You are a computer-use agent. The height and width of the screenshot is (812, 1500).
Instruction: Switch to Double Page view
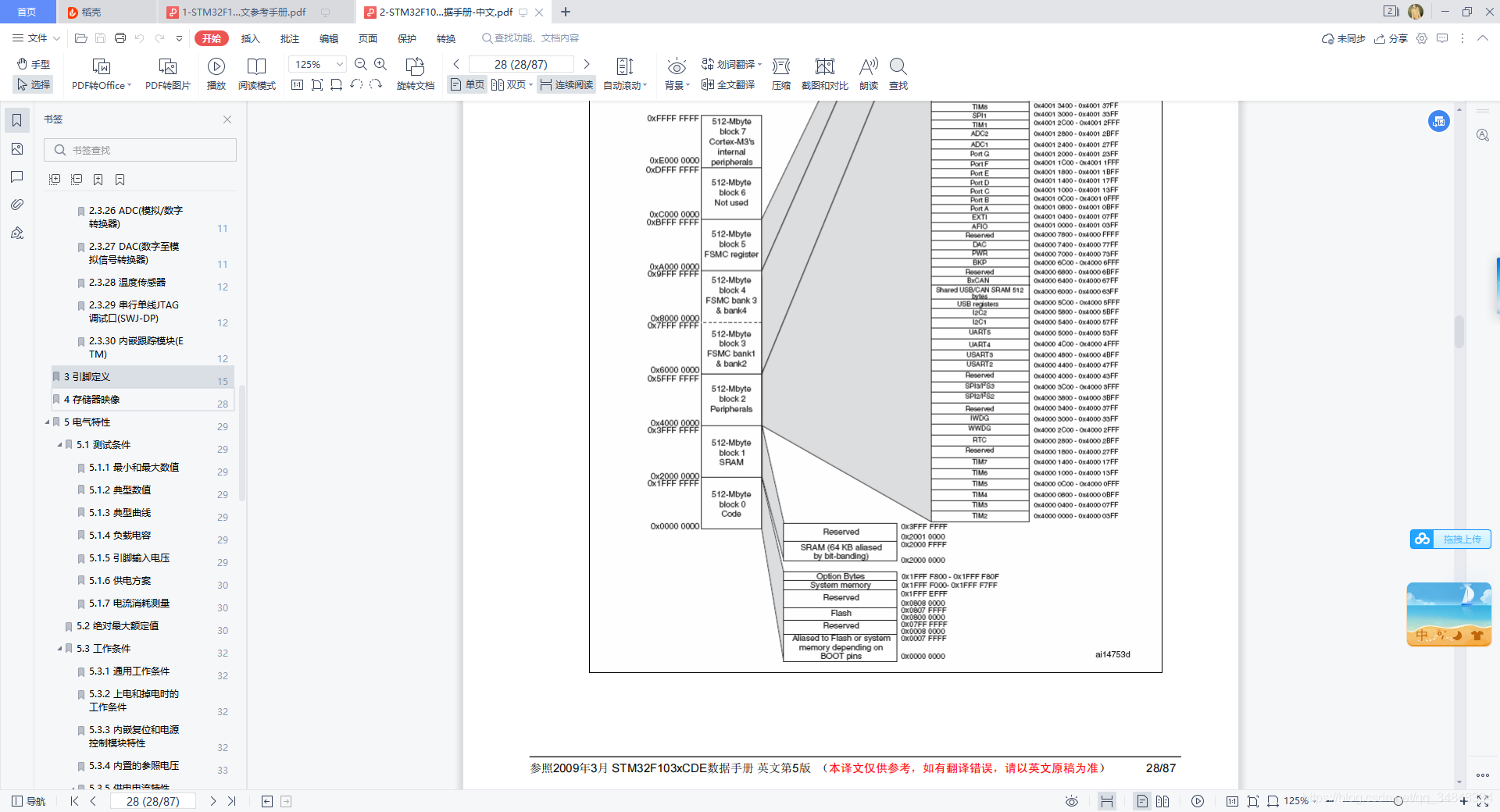click(512, 84)
